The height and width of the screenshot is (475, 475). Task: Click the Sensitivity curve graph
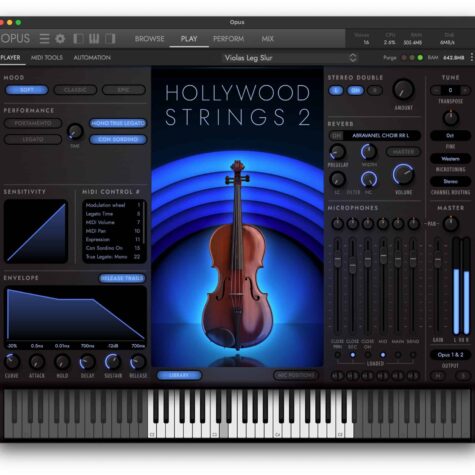tap(36, 231)
